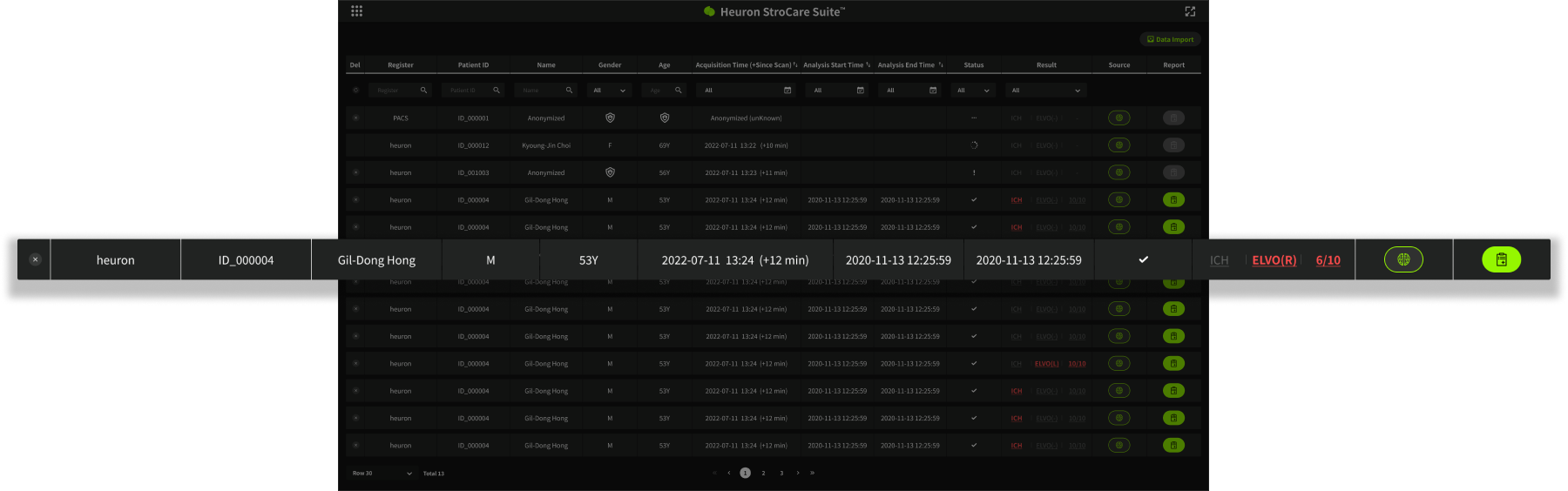Click loading spinner status for Kyoung-Jin Choi
The width and height of the screenshot is (1568, 491).
tap(974, 145)
